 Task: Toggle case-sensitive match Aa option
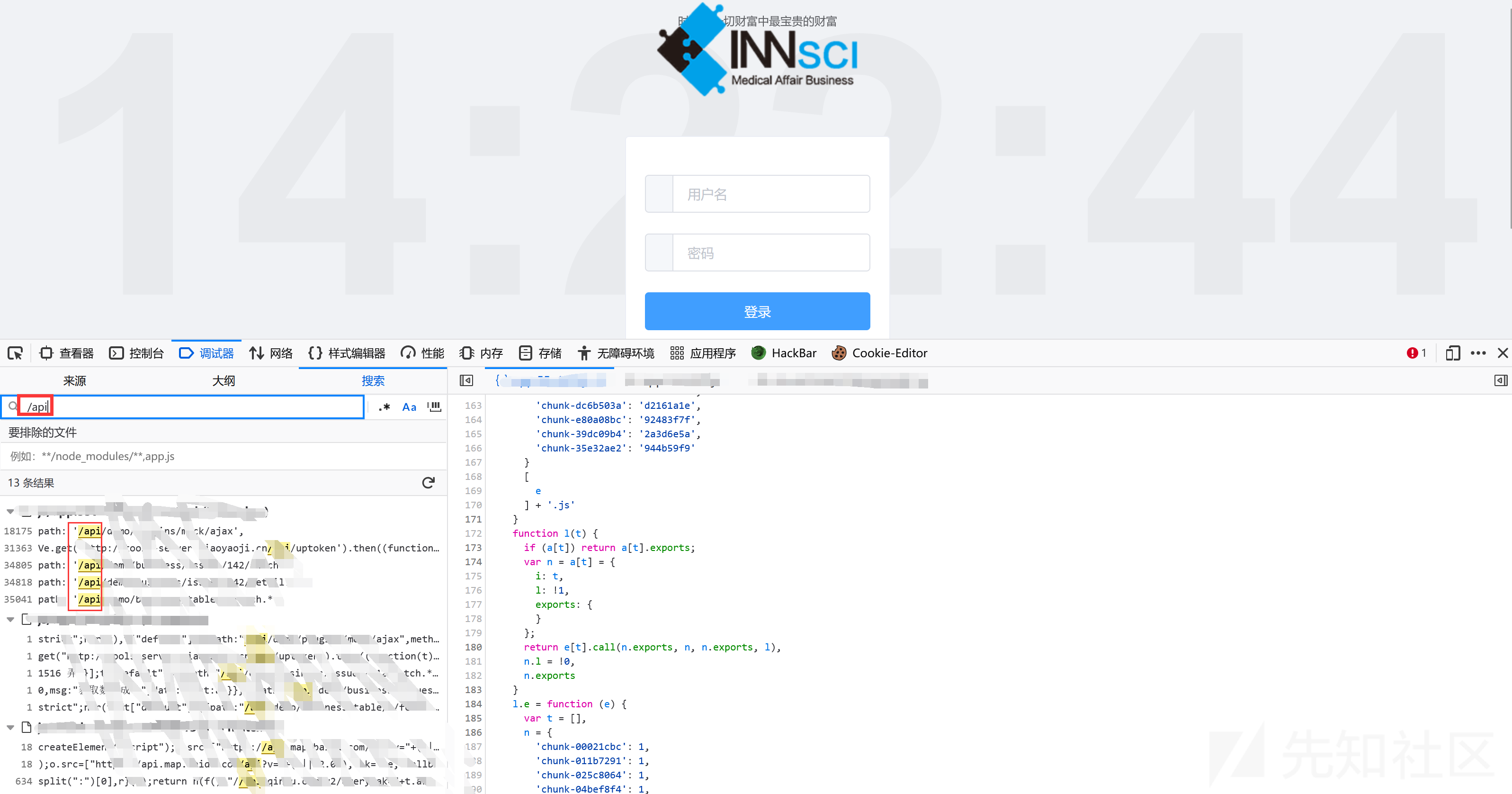[x=409, y=407]
